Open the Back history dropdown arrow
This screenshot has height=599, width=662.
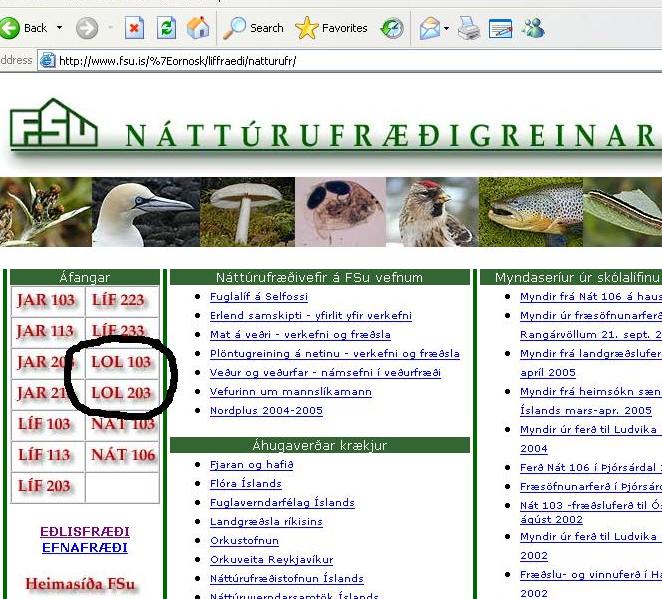60,28
